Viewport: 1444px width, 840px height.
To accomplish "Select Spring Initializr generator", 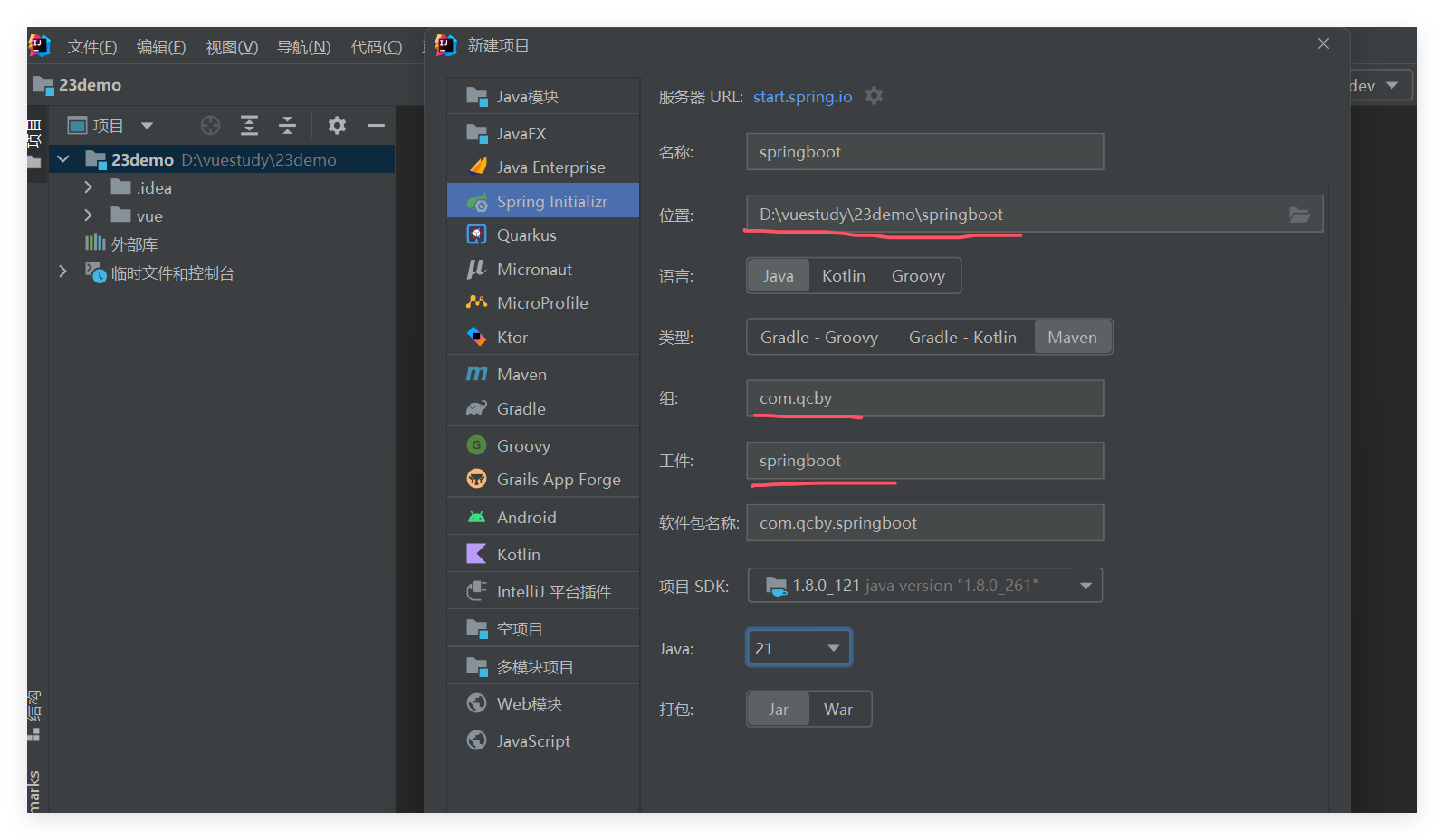I will pyautogui.click(x=543, y=201).
